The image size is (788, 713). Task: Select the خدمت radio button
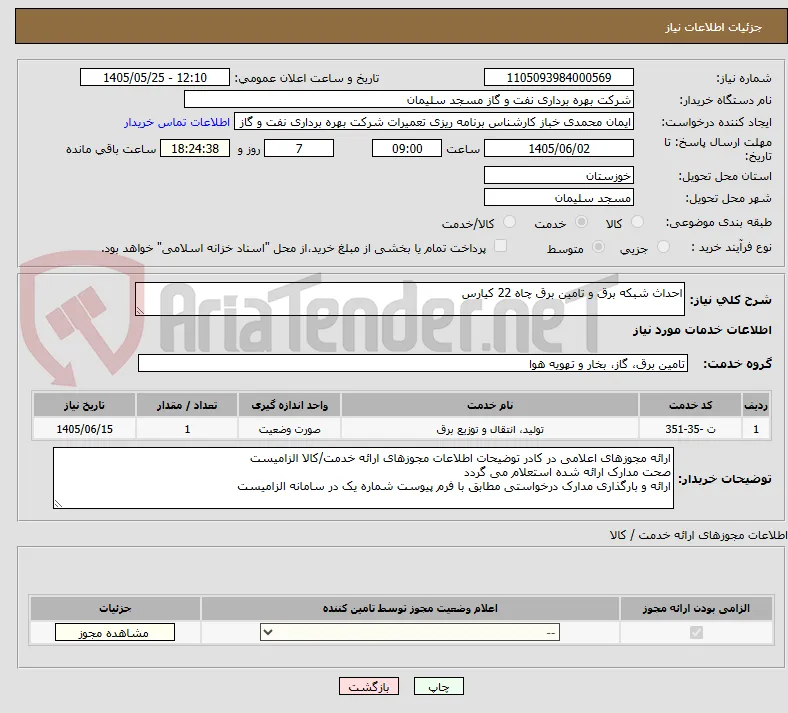coord(581,222)
